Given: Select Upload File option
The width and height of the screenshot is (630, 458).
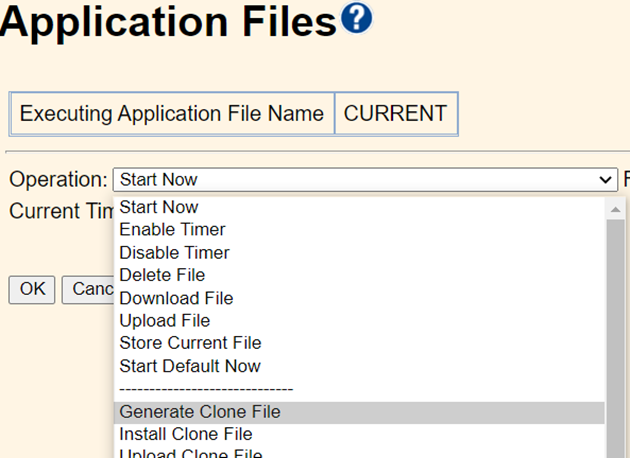Looking at the screenshot, I should [x=164, y=321].
